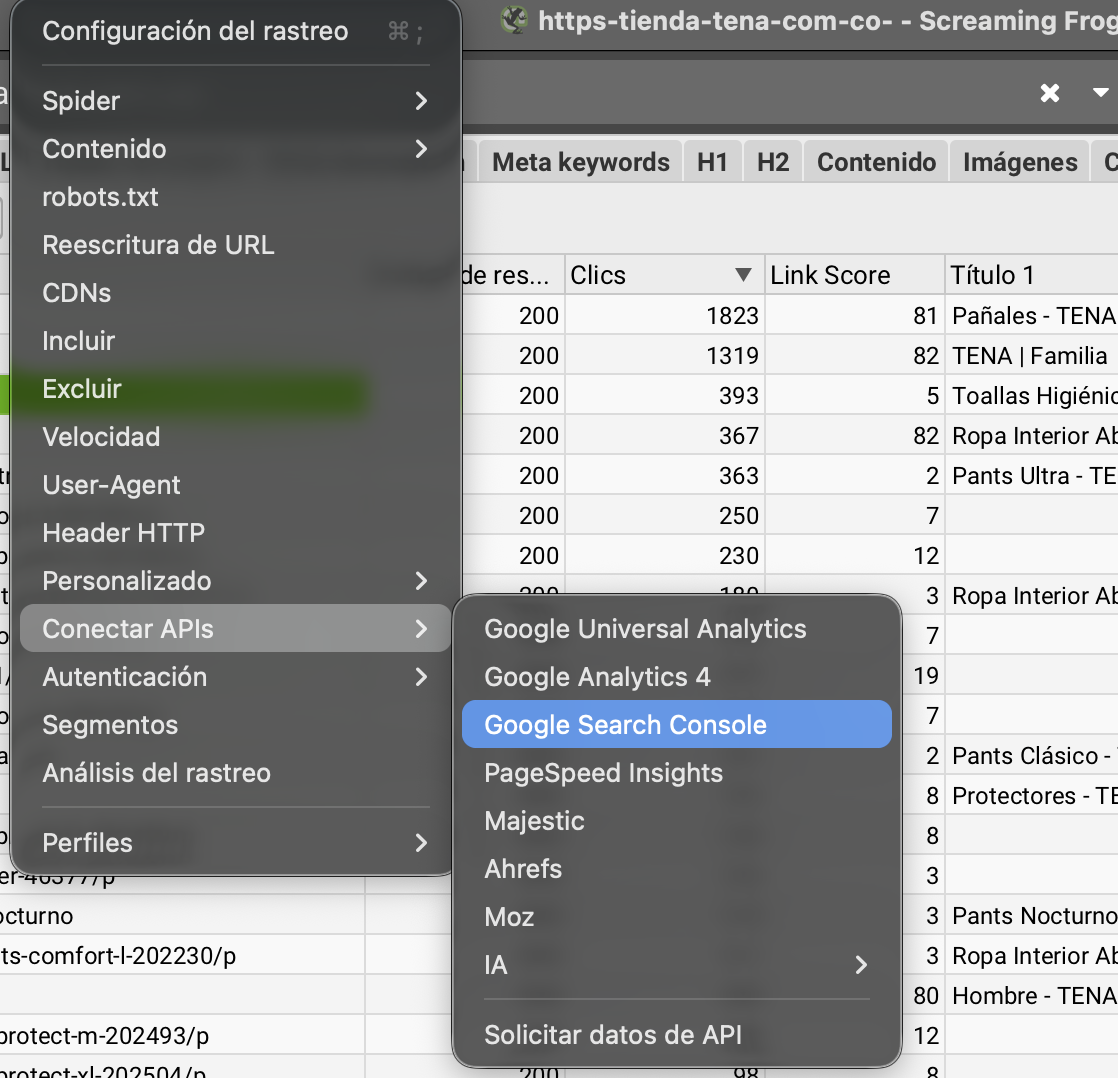Switch to the Meta keywords tab
Screen dimensions: 1118x1078
[x=581, y=162]
